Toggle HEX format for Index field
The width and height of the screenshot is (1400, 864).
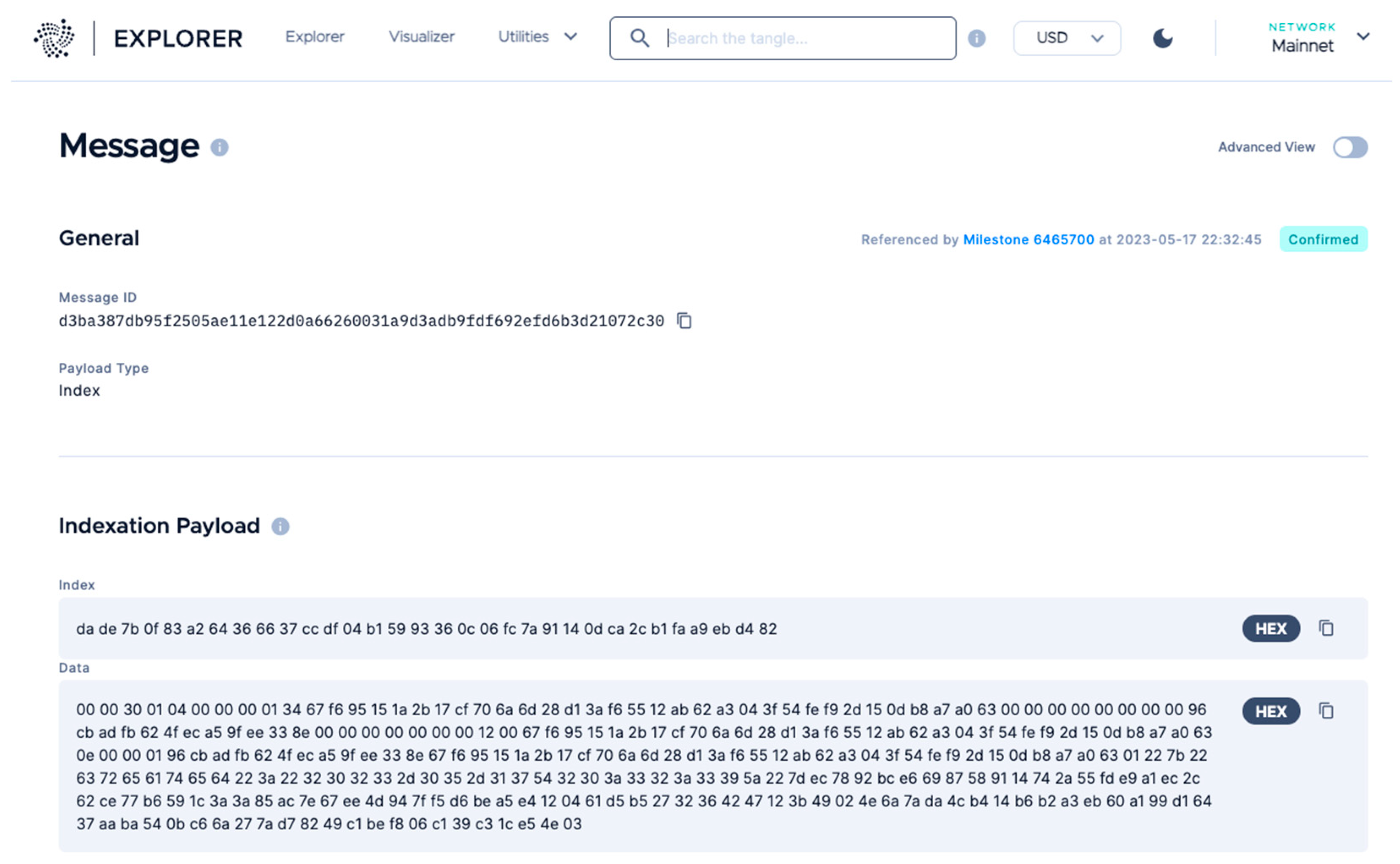click(x=1271, y=629)
